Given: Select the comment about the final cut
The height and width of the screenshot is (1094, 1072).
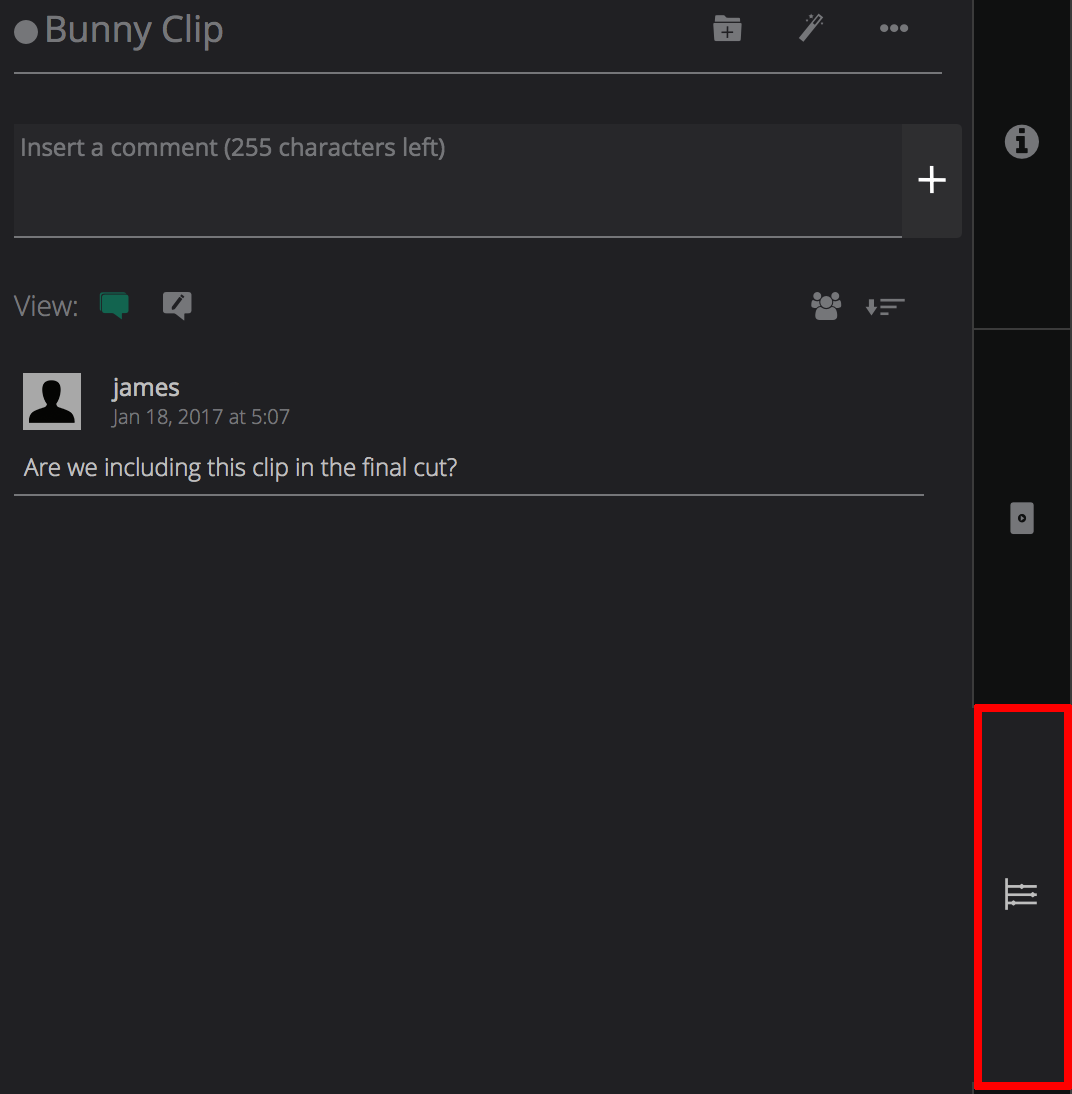Looking at the screenshot, I should click(240, 467).
